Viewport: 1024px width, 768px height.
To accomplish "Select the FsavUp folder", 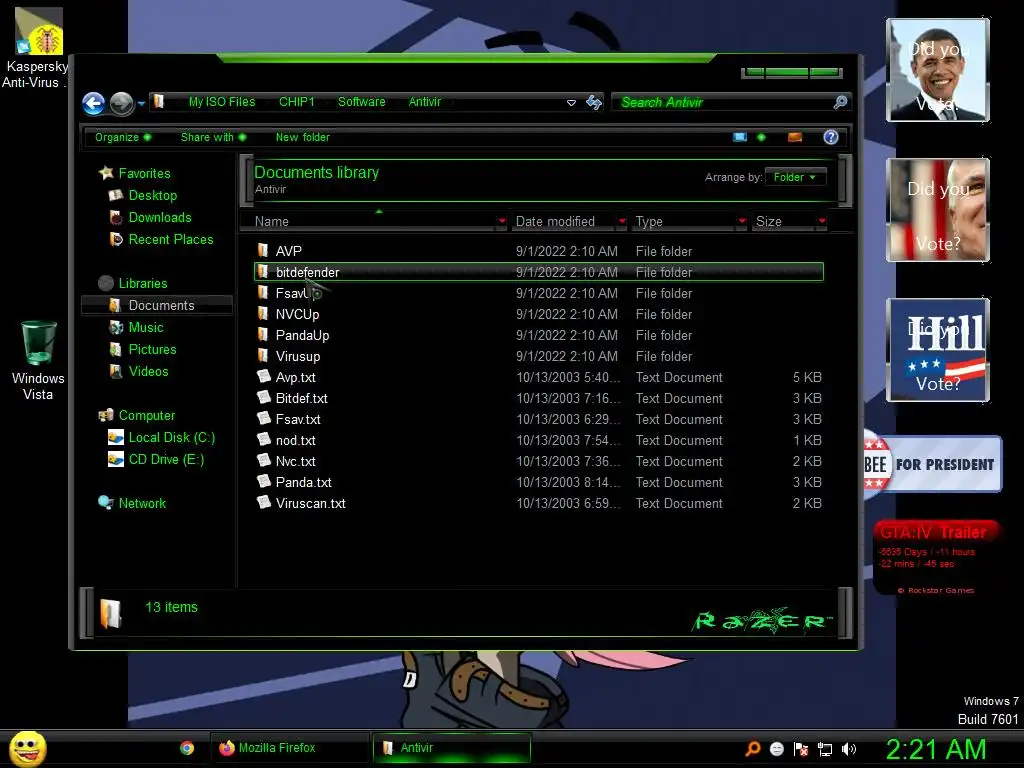I will [x=539, y=293].
